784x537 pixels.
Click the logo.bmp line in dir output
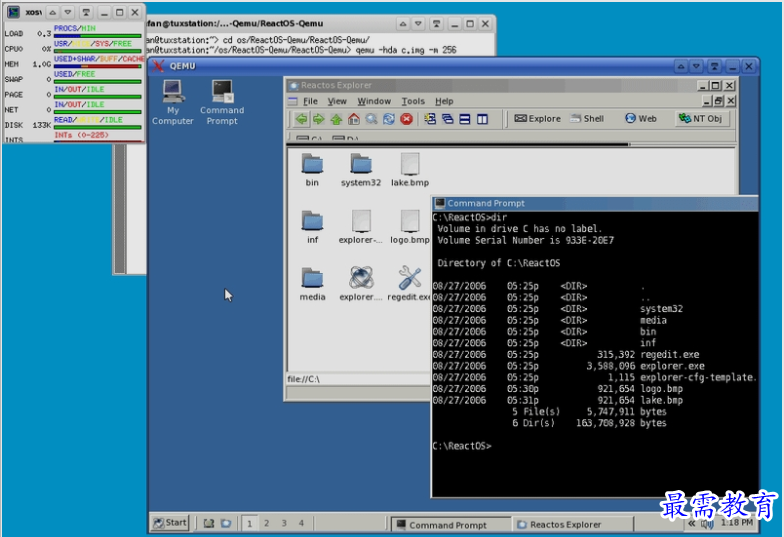[558, 388]
